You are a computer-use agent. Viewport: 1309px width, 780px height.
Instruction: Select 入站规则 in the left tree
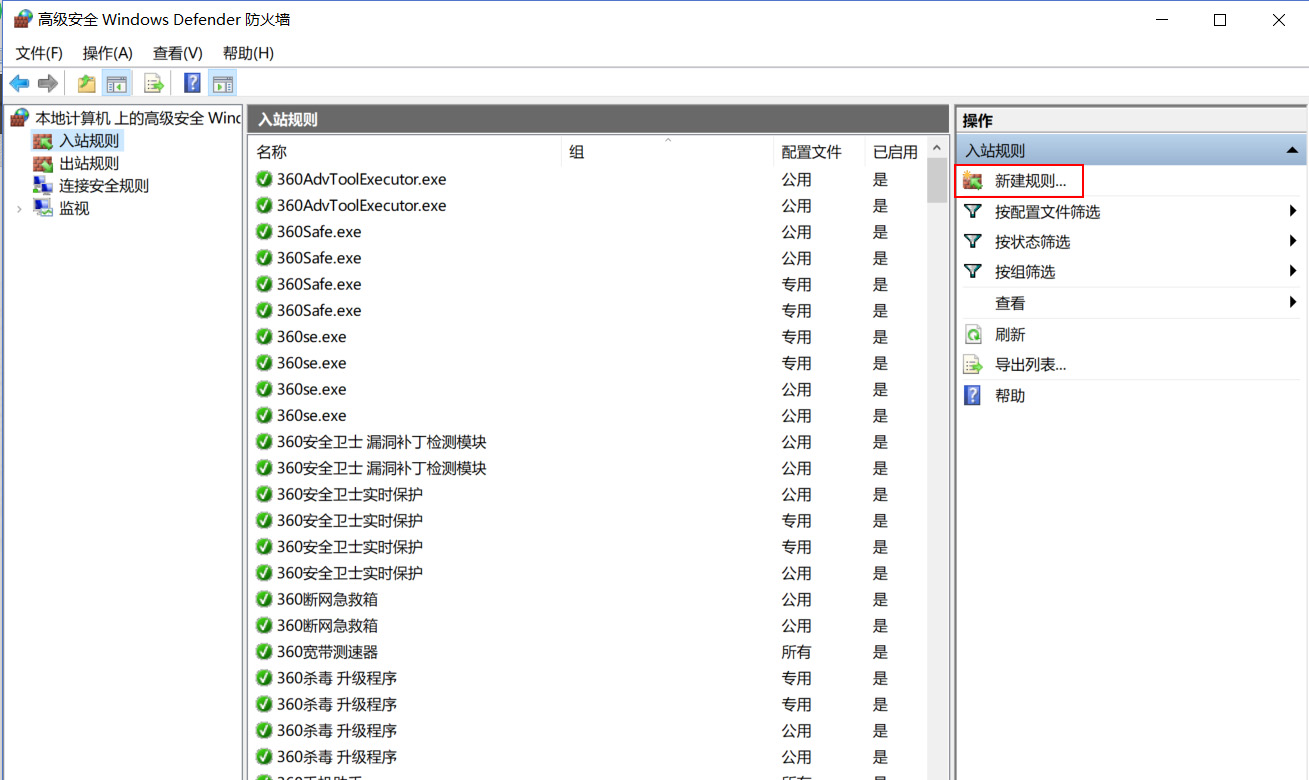(89, 141)
